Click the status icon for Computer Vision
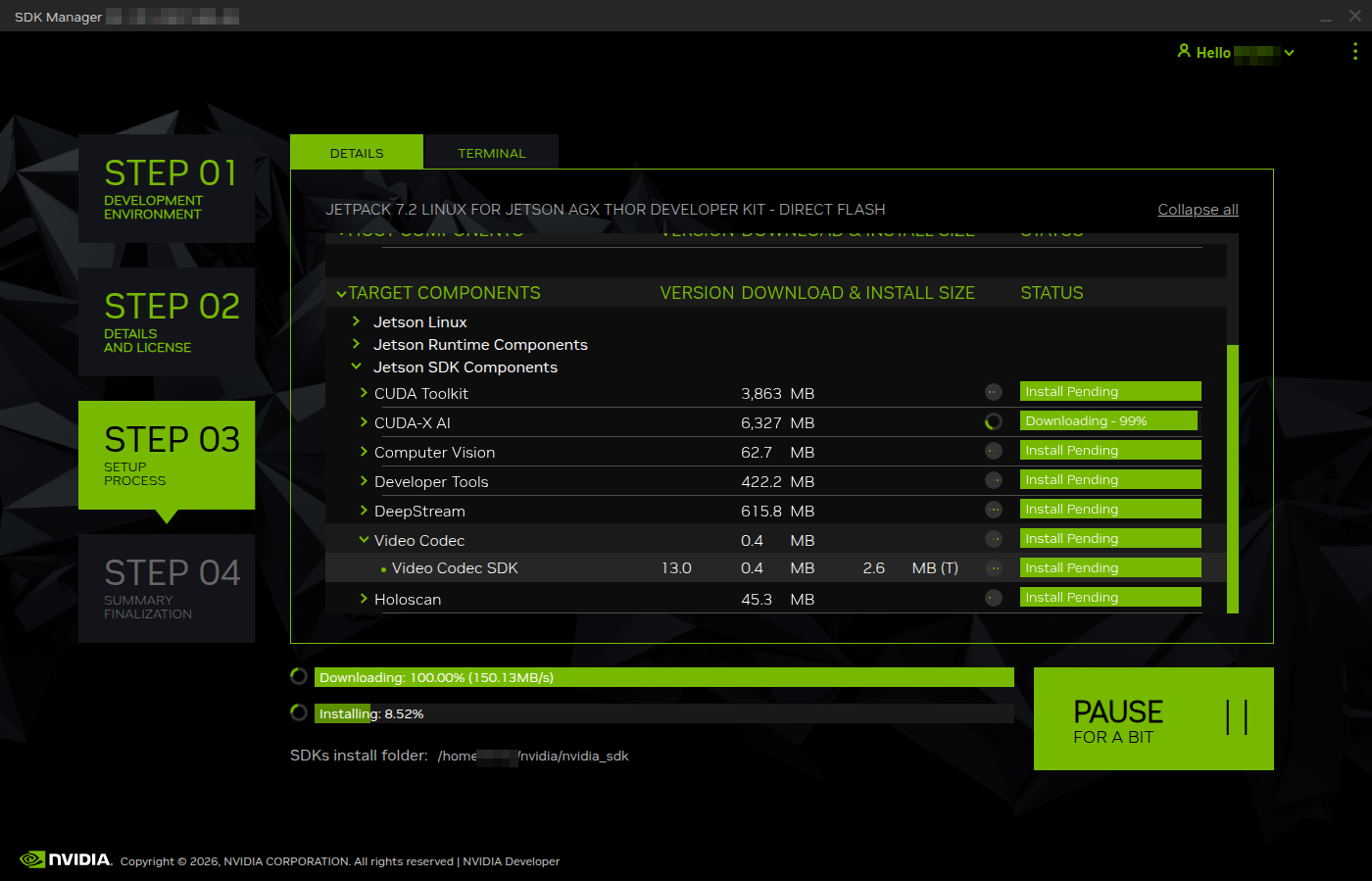This screenshot has width=1372, height=881. tap(994, 451)
